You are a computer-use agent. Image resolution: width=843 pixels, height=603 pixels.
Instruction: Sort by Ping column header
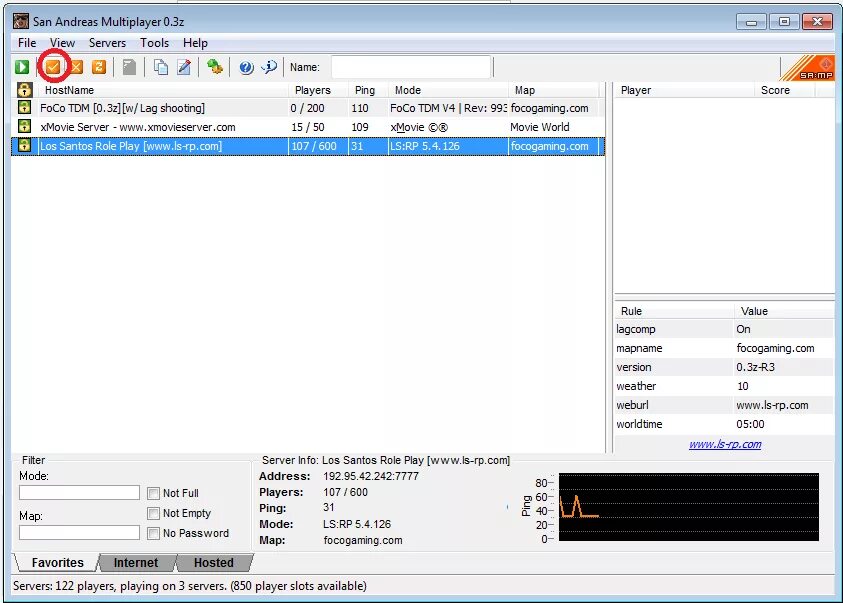click(368, 90)
